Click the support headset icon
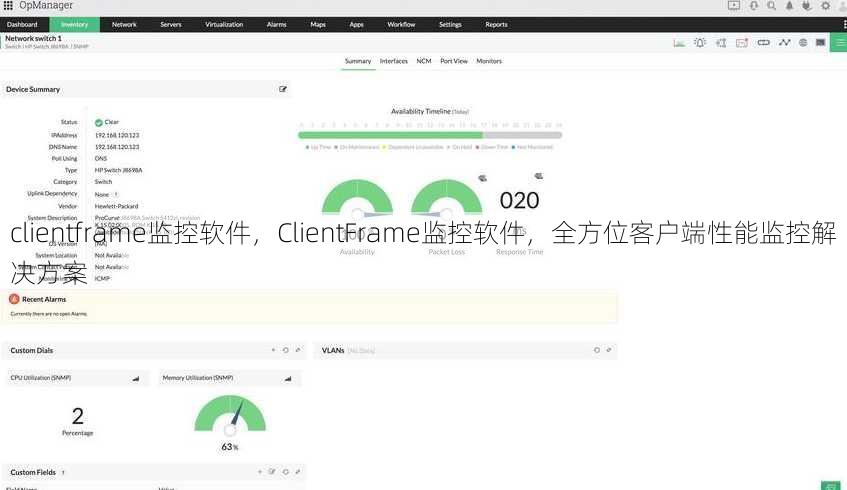 coord(754,5)
